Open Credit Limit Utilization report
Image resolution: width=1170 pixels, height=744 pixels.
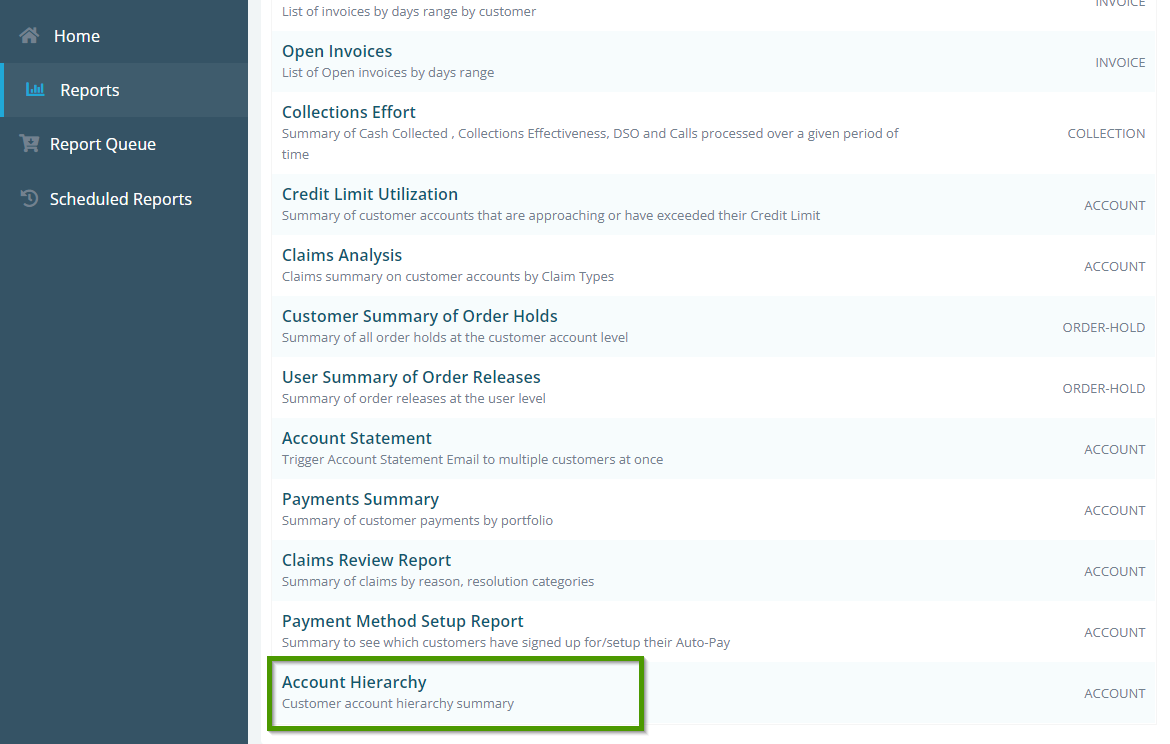tap(369, 194)
